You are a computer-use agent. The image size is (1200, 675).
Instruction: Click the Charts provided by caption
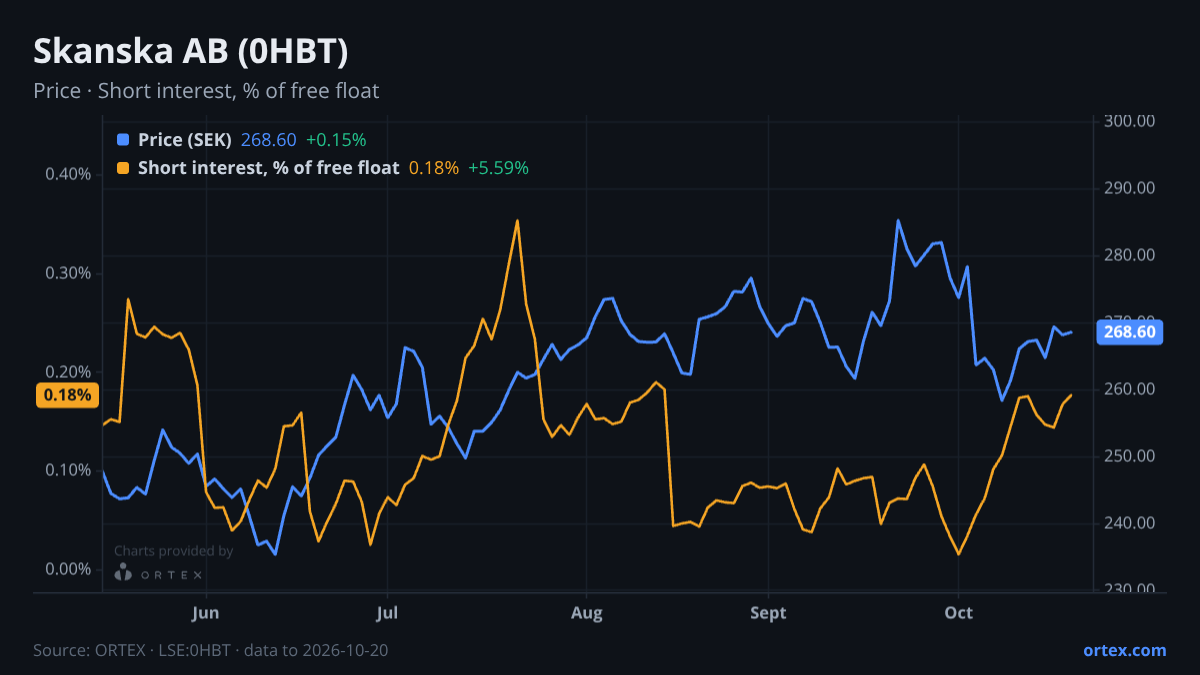(x=174, y=551)
